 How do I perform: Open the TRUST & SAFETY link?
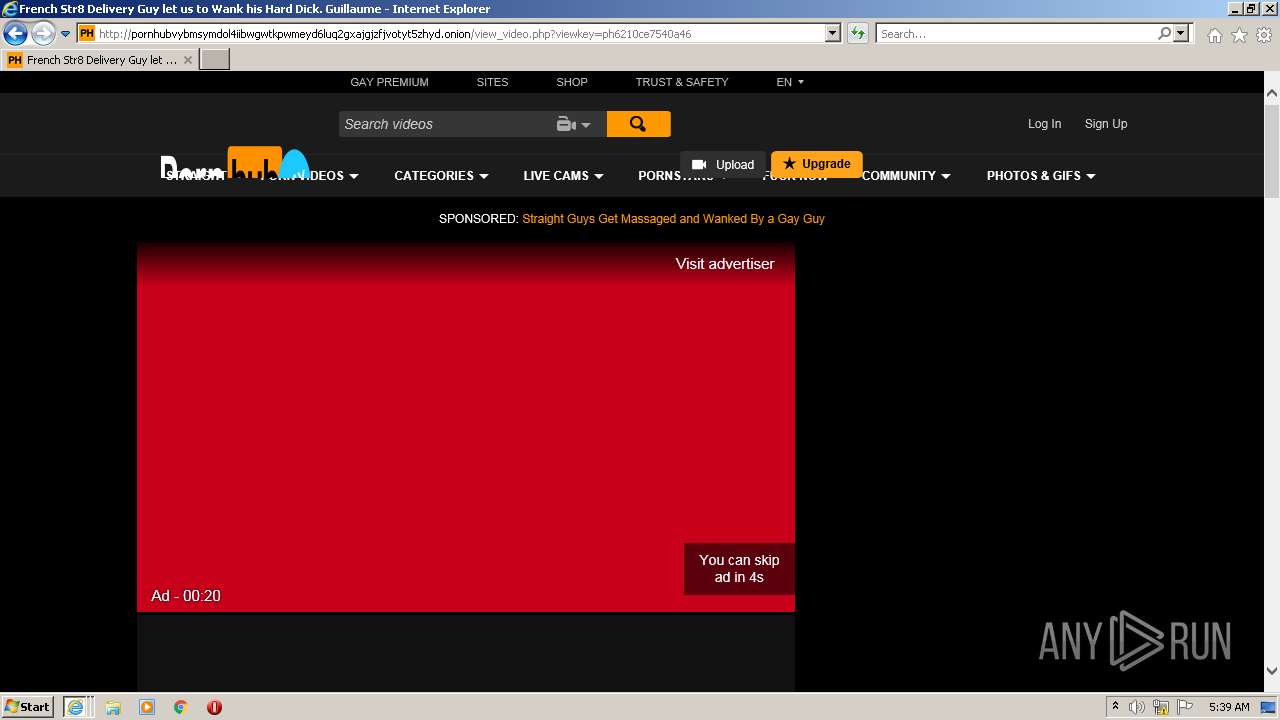[682, 82]
